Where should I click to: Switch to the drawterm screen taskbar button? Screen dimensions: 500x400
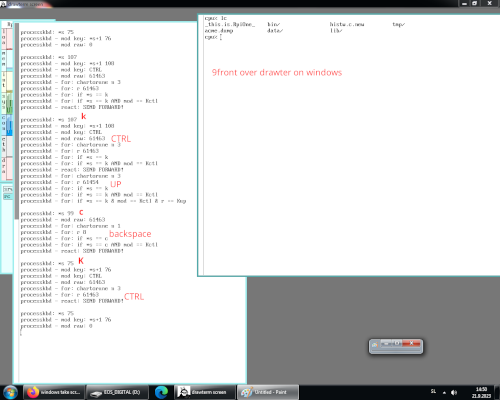pyautogui.click(x=205, y=392)
